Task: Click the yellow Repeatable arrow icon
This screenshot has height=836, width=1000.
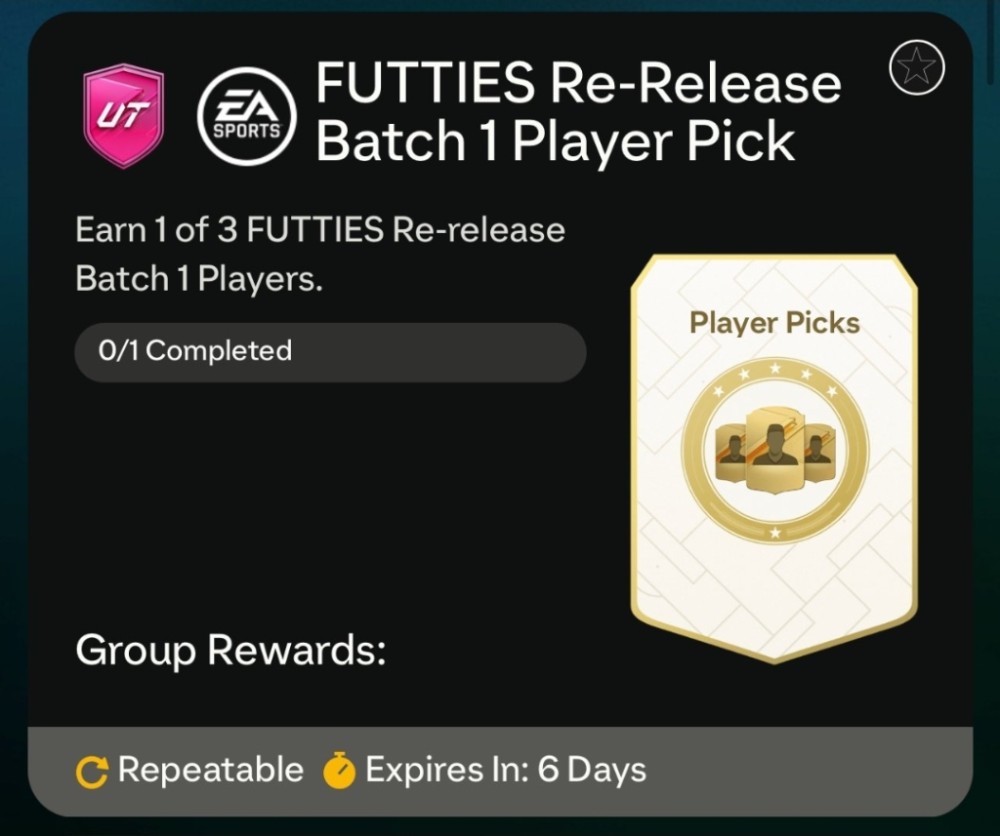Action: click(92, 771)
